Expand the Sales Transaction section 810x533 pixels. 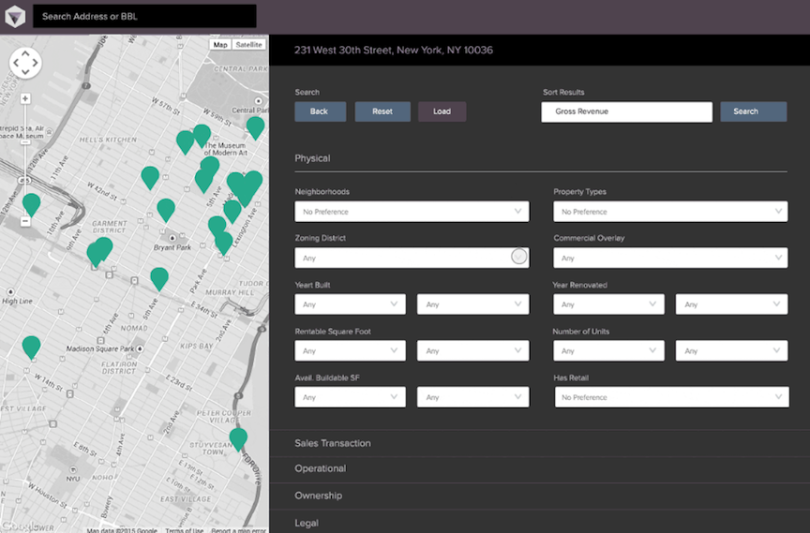click(x=539, y=443)
